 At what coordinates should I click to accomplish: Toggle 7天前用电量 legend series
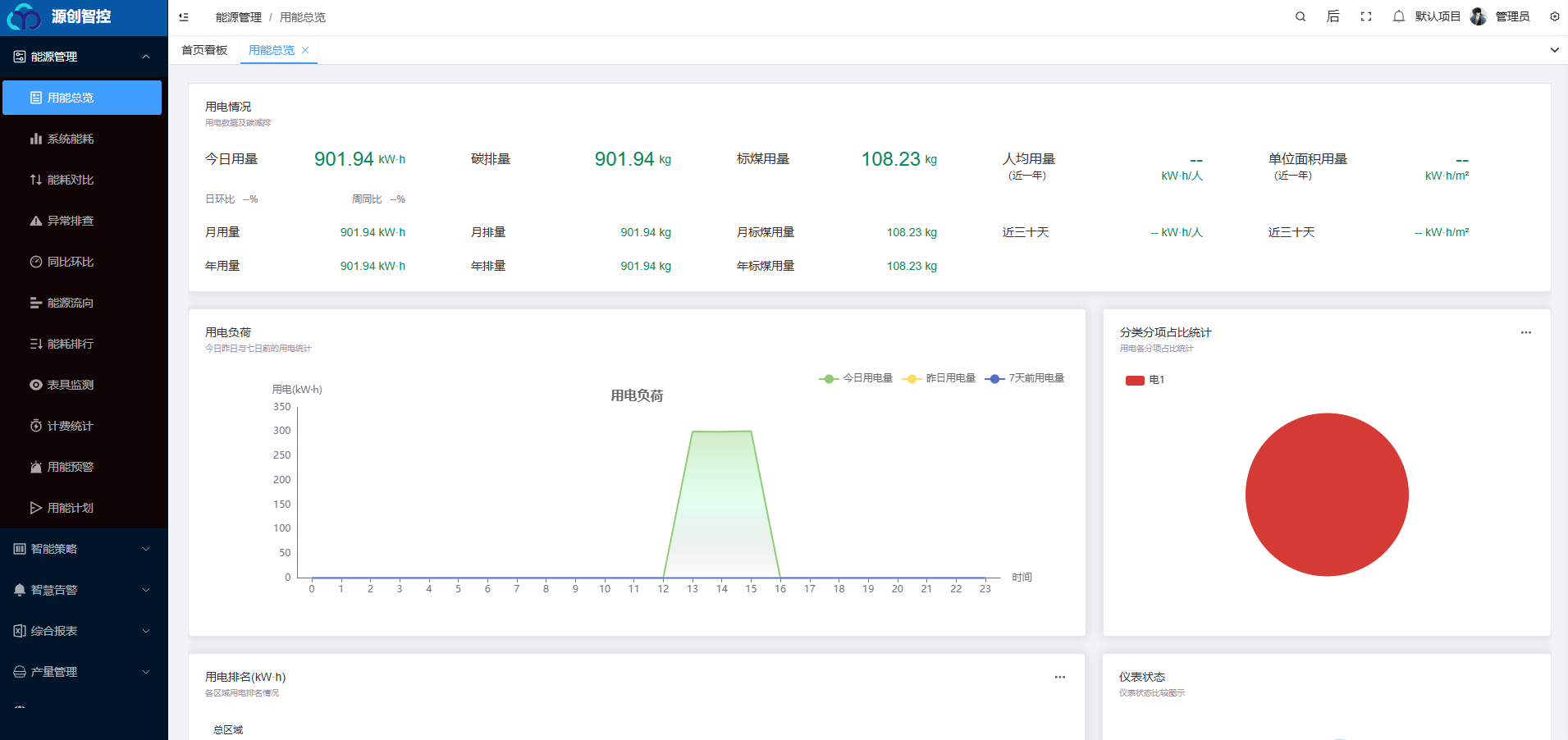click(x=1025, y=378)
